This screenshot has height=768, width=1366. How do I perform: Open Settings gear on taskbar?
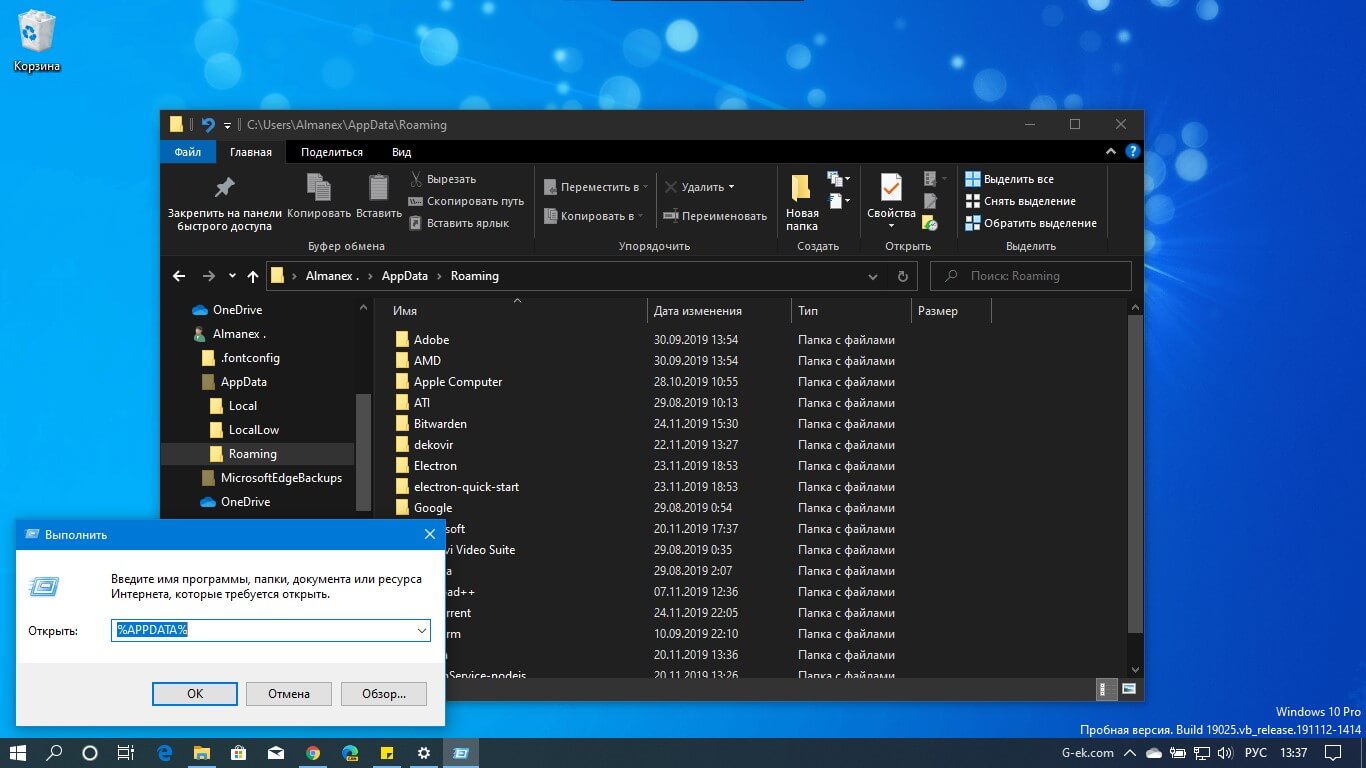tap(424, 753)
